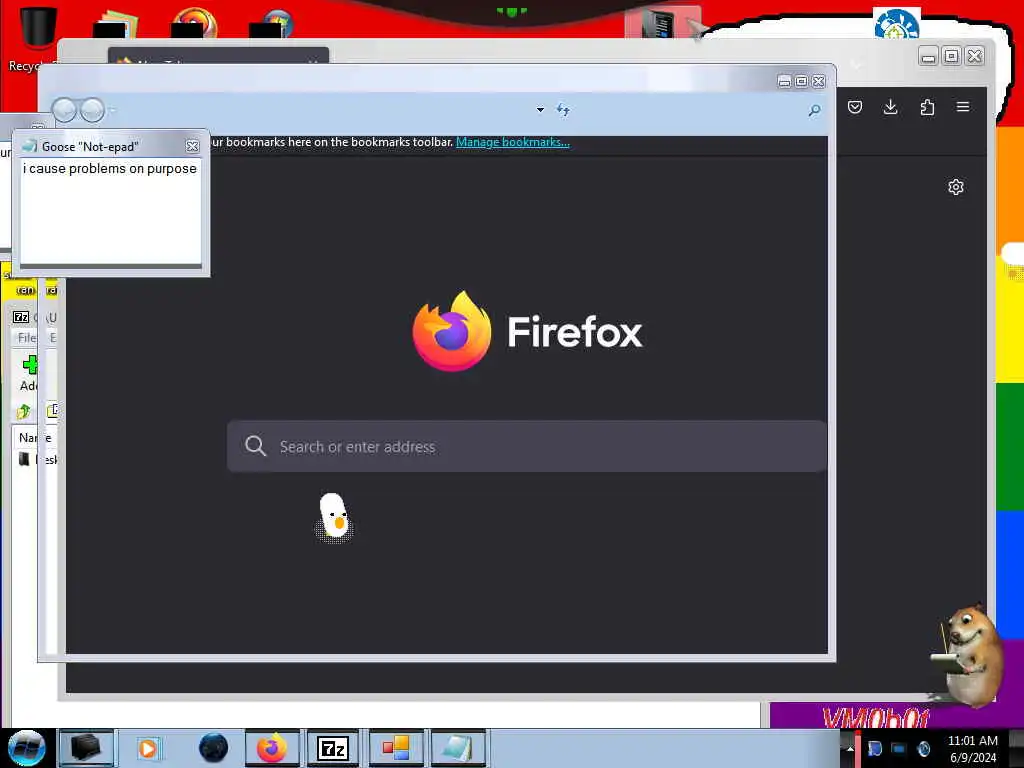The width and height of the screenshot is (1024, 768).
Task: Open the Windows Start menu orb
Action: (x=26, y=748)
